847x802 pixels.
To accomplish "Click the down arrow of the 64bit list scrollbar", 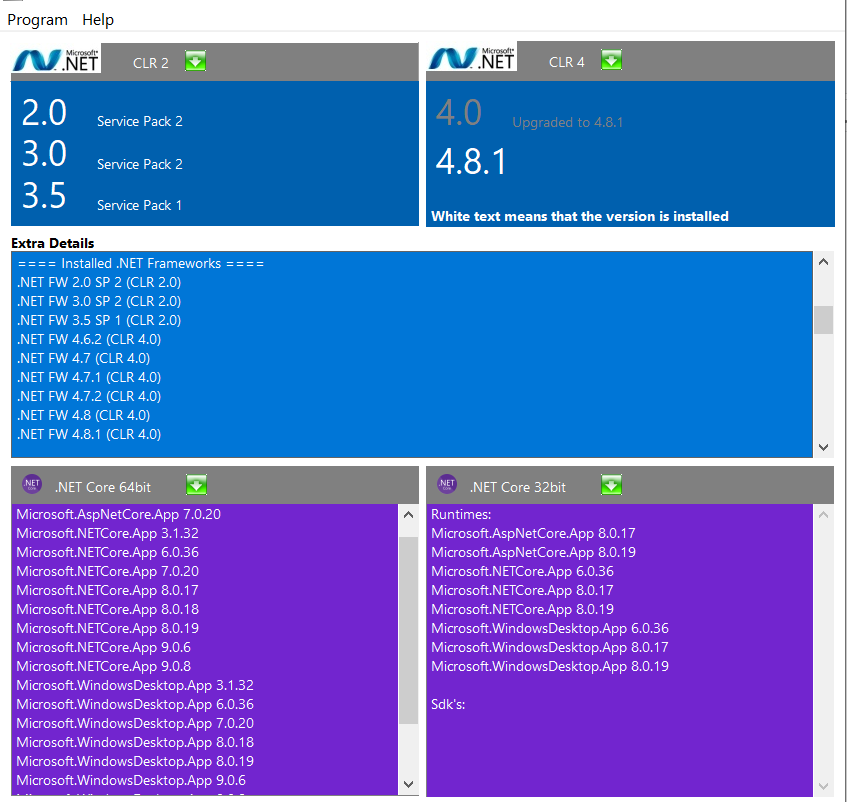I will (408, 785).
